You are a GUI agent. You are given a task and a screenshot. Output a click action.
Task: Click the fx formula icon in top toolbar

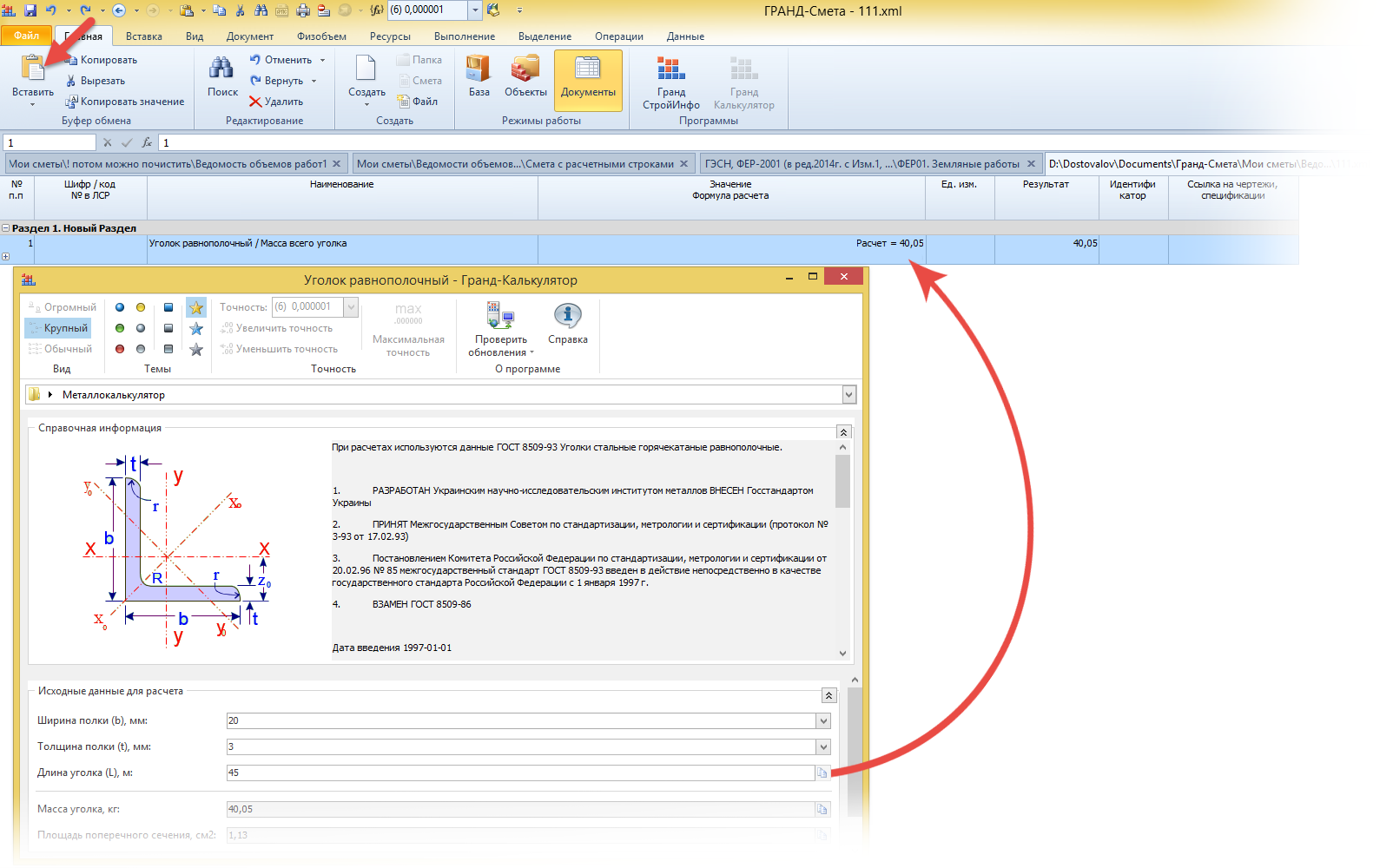click(x=376, y=10)
